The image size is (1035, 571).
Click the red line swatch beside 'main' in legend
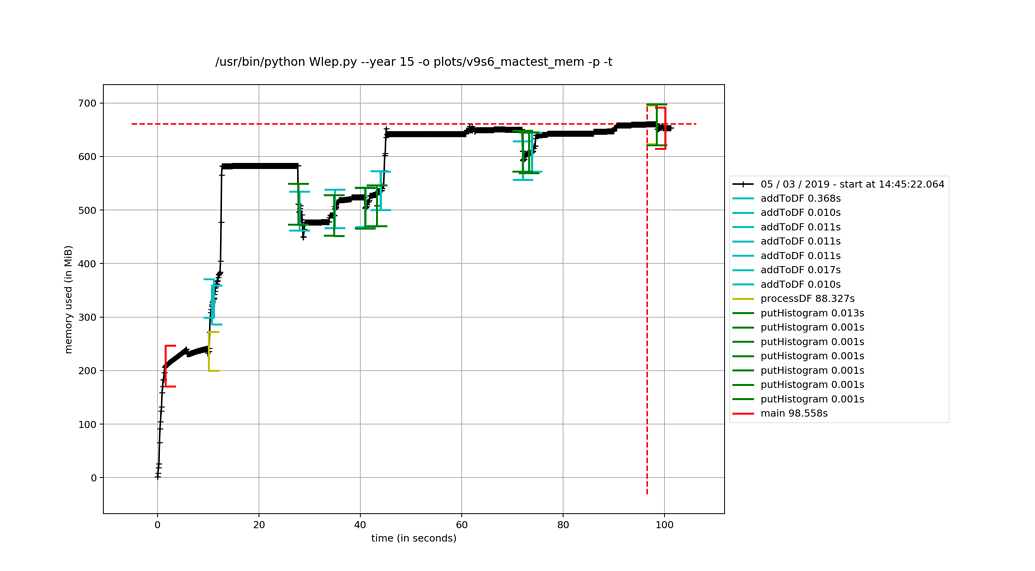[743, 413]
